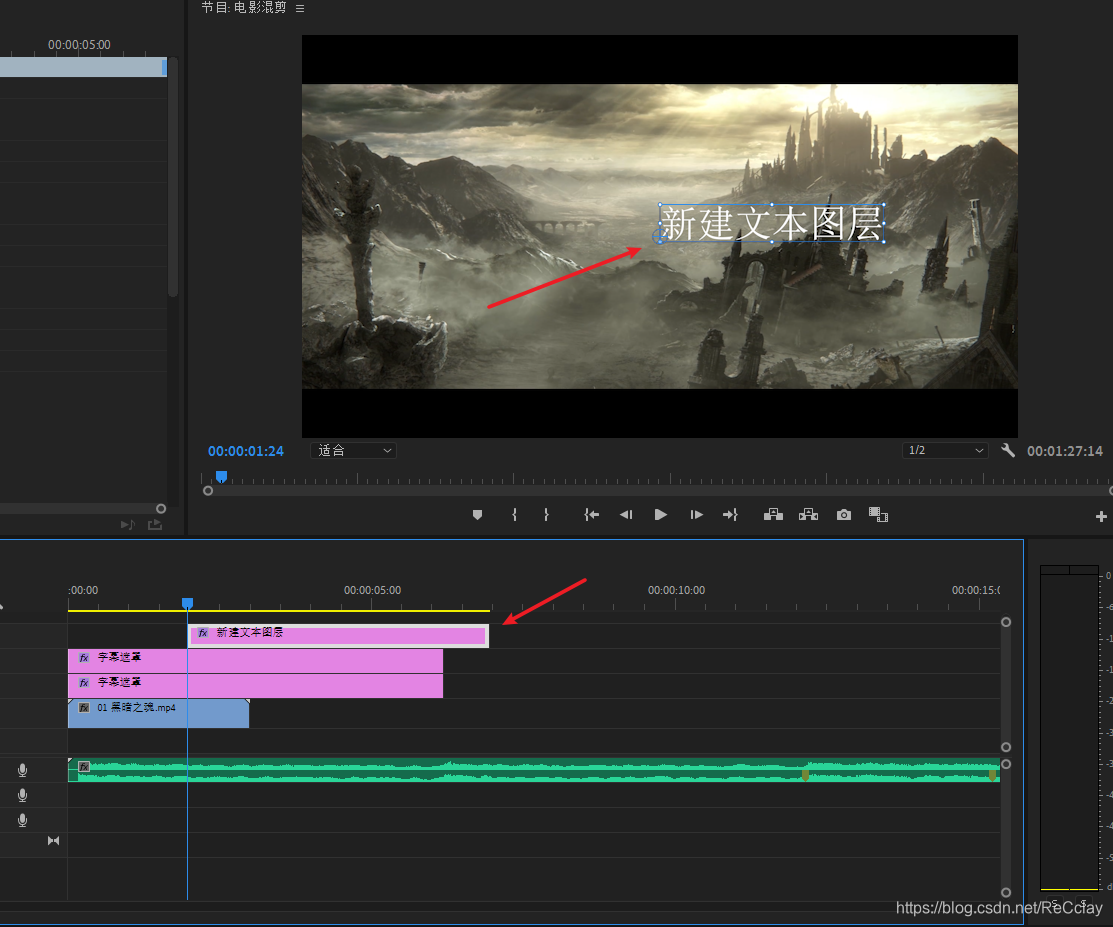Click the Mark In bracket button
The image size is (1113, 927).
point(515,515)
